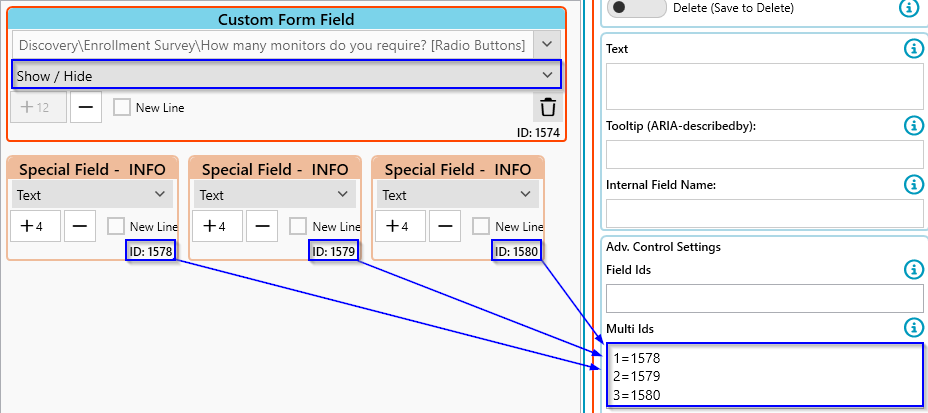This screenshot has width=928, height=413.
Task: Open Text dropdown for field ID 1579
Action: point(275,195)
